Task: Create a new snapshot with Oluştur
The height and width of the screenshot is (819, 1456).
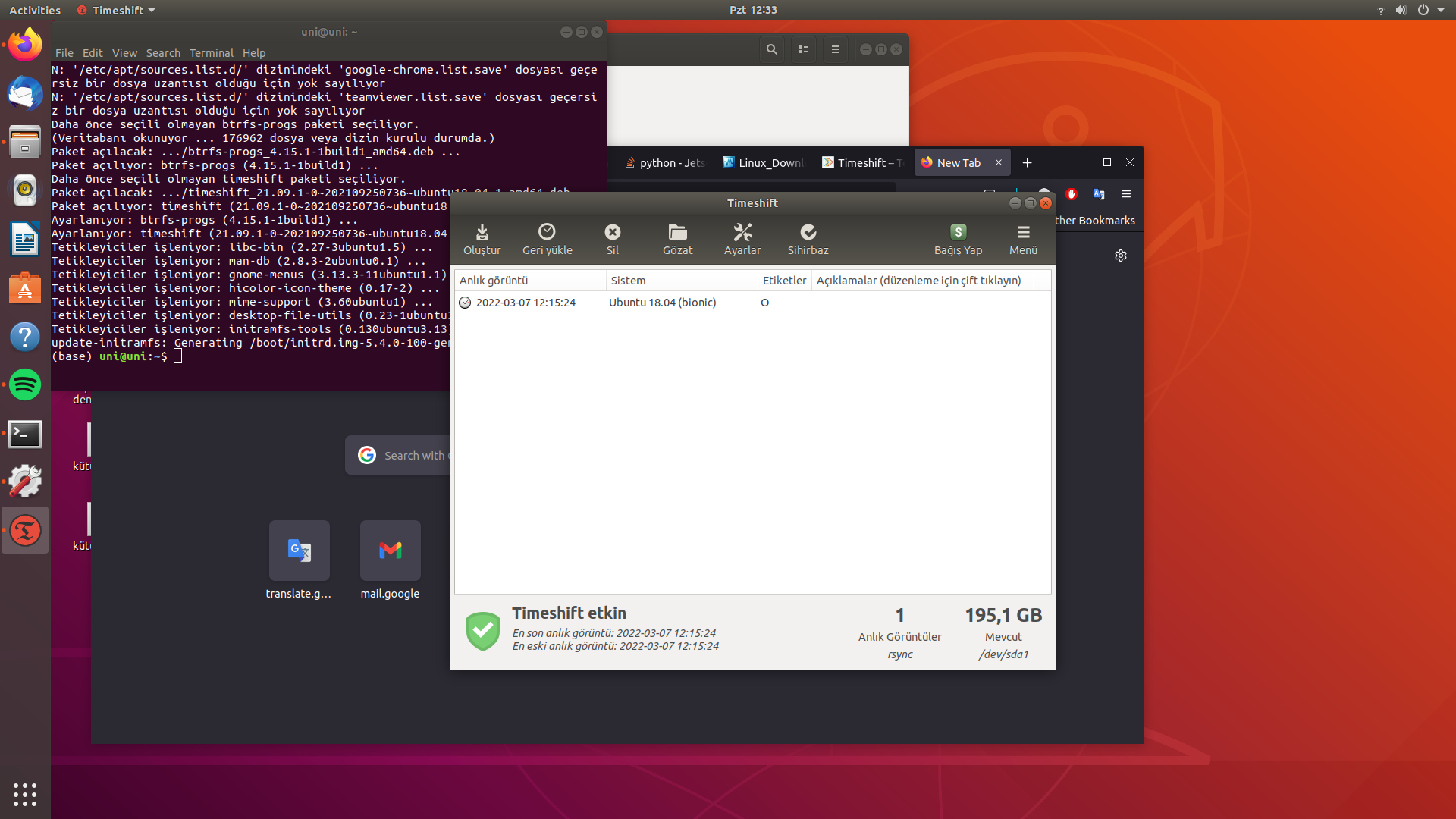Action: (482, 238)
